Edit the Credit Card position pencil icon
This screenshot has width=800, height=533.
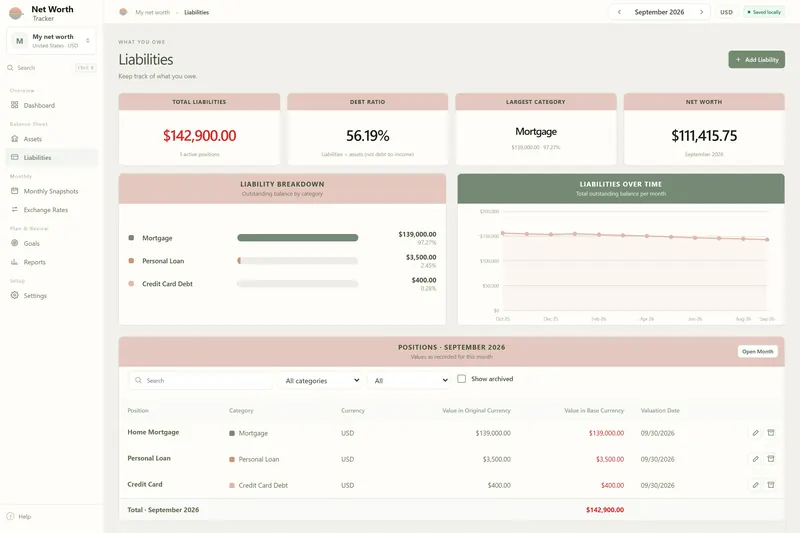pos(756,485)
